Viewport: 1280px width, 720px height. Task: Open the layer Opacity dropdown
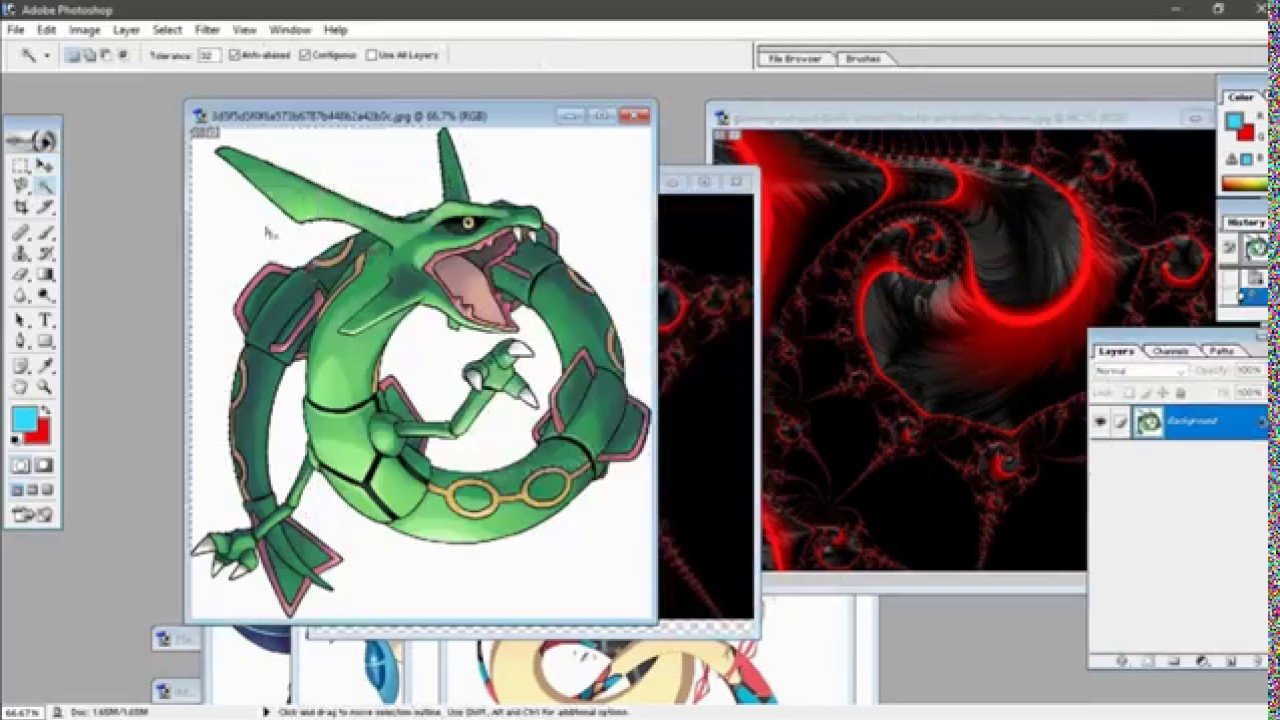tap(1249, 370)
